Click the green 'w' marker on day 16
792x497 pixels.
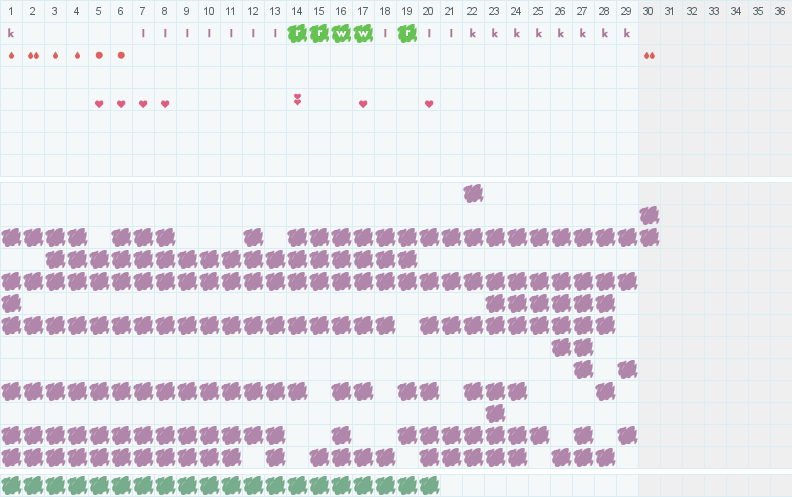tap(341, 33)
